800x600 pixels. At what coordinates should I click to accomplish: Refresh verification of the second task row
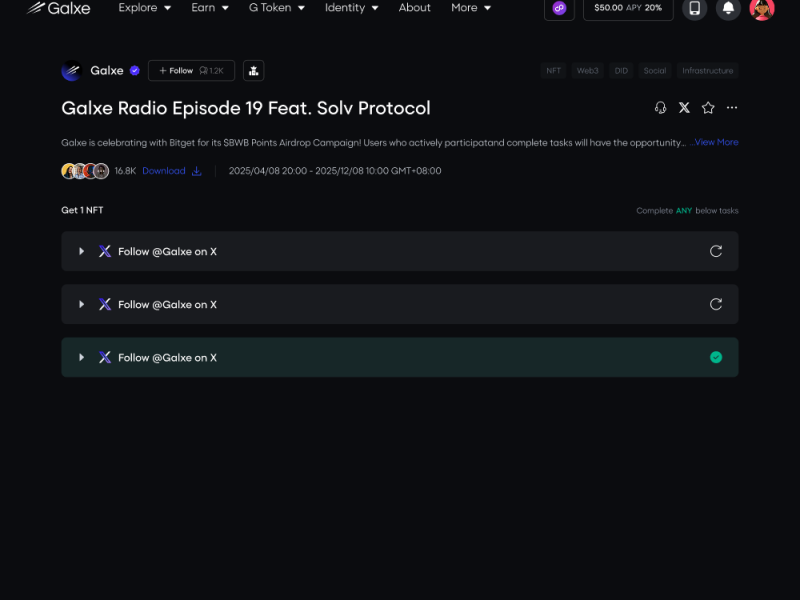click(716, 304)
